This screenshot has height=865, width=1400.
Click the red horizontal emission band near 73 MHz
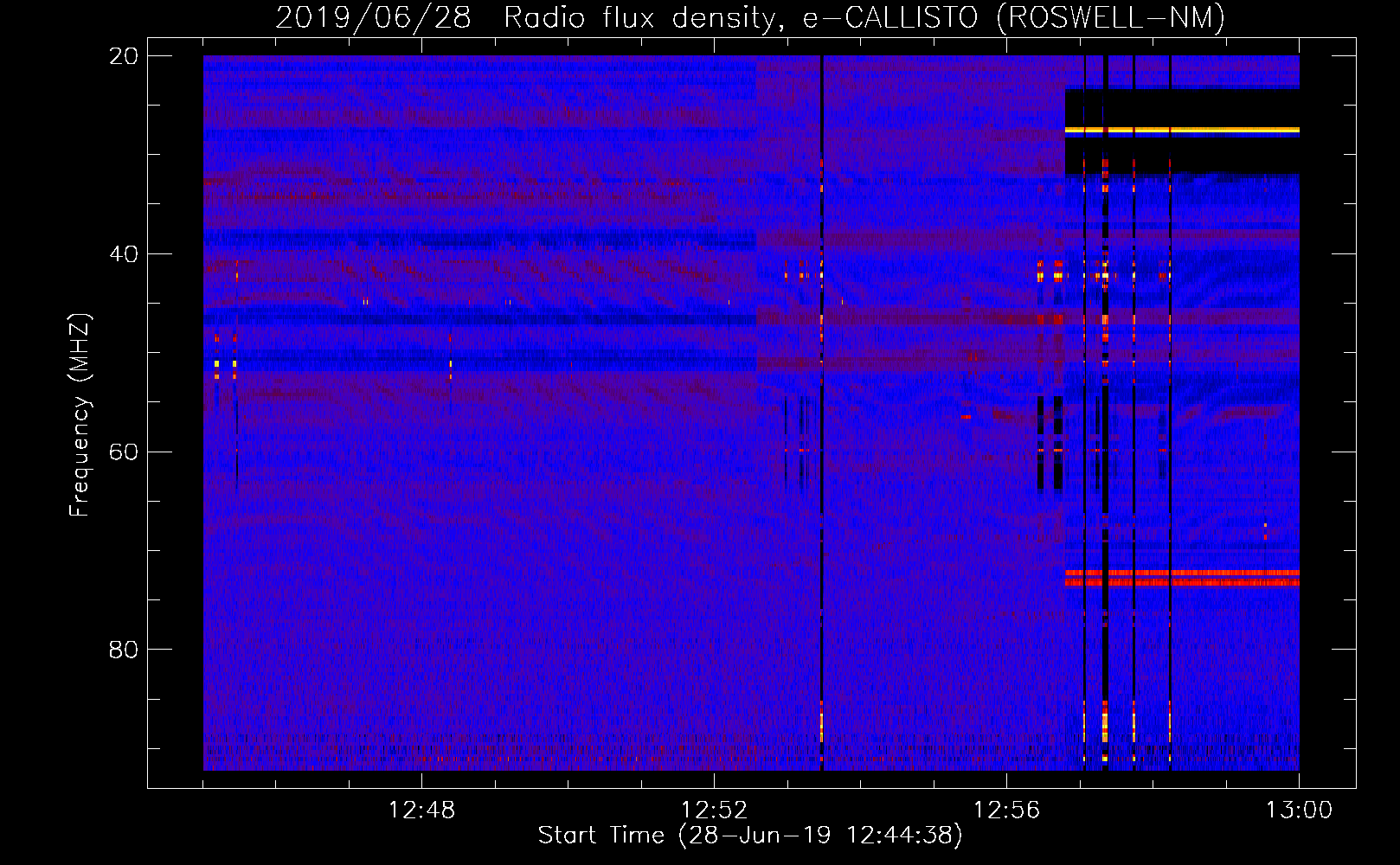click(1182, 578)
